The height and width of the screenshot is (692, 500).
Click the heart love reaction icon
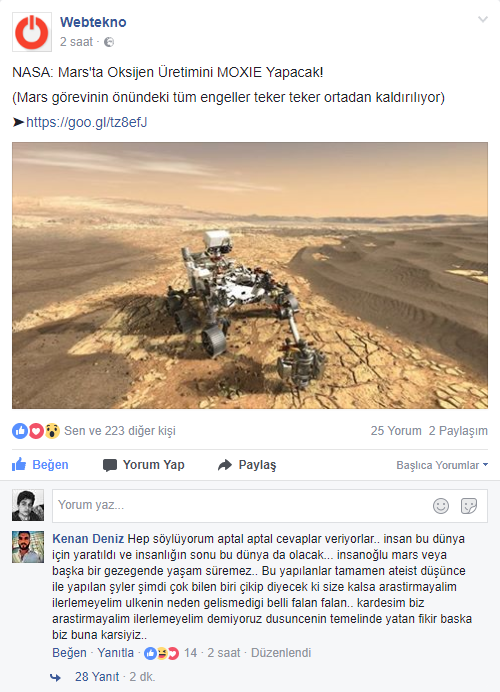pos(36,431)
